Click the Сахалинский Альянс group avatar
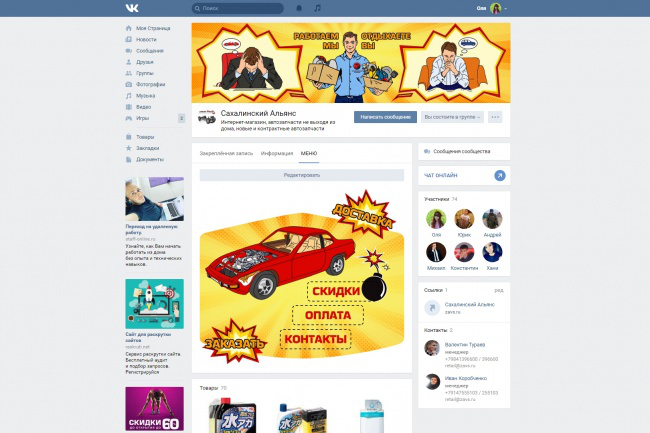 point(206,117)
